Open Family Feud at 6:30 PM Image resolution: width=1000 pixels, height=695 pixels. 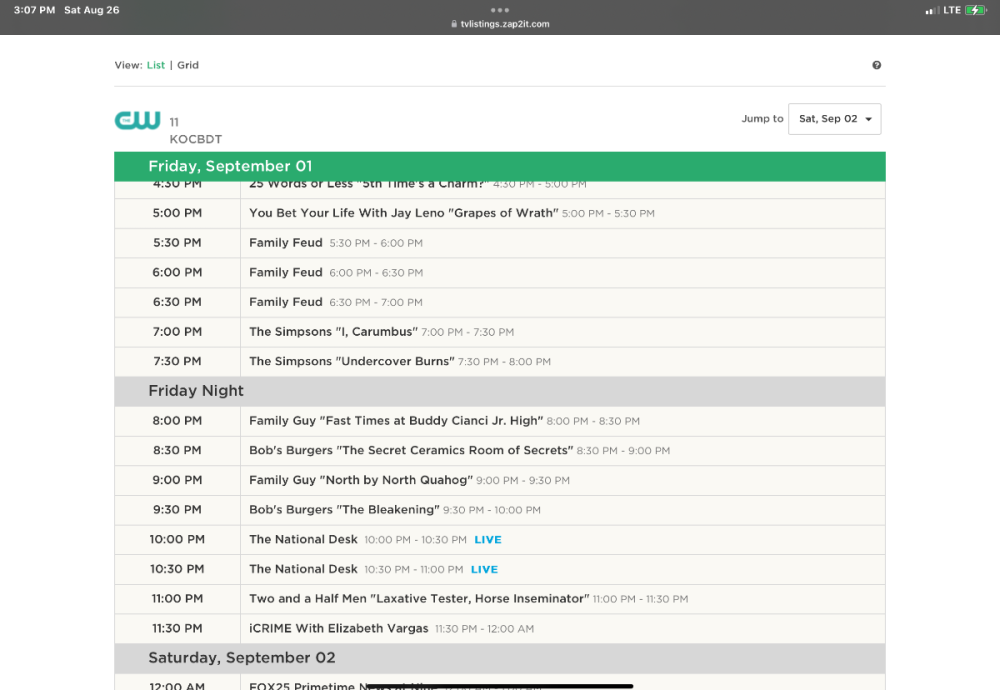click(286, 302)
